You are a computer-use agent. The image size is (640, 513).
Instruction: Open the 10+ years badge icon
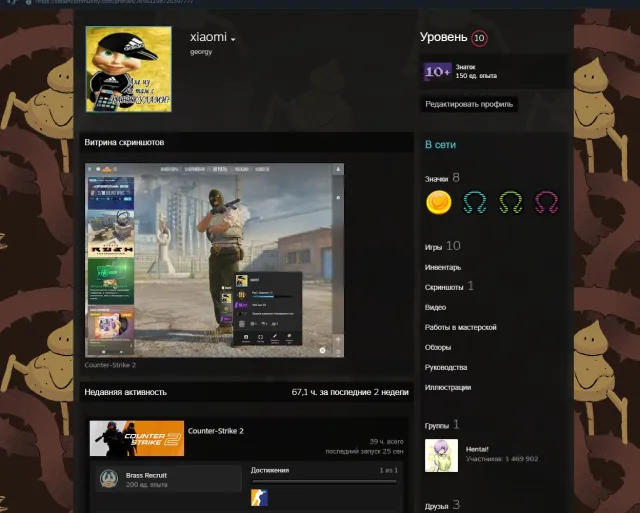click(438, 71)
